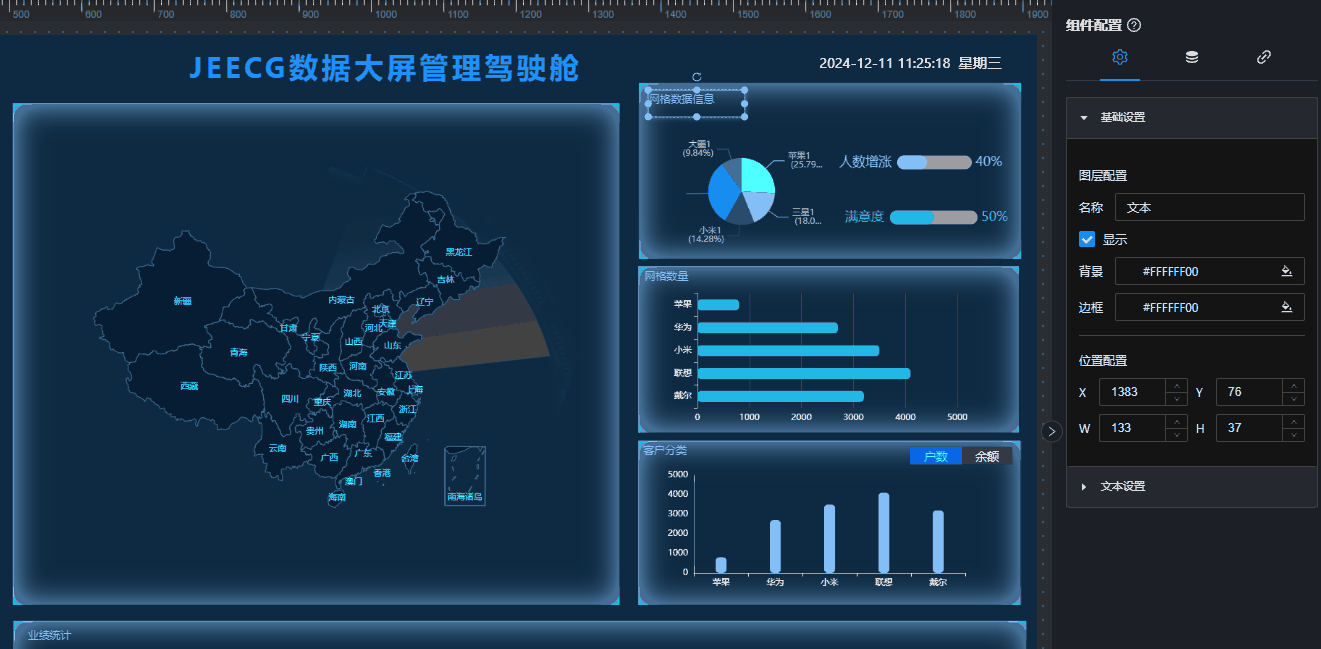Switch to the link interaction tab
This screenshot has width=1321, height=649.
(1264, 58)
